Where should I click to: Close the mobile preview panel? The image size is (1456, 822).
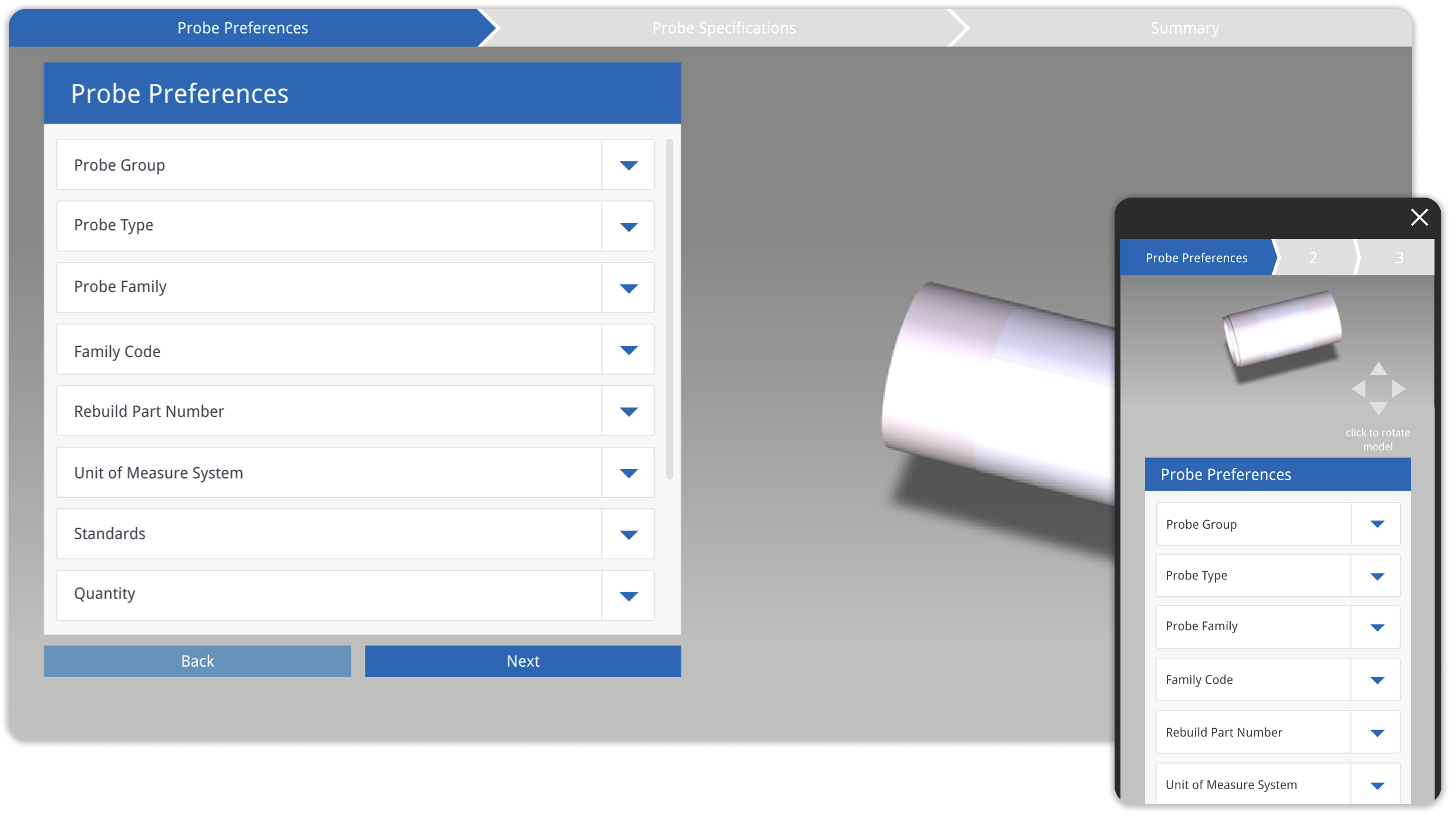(x=1419, y=218)
